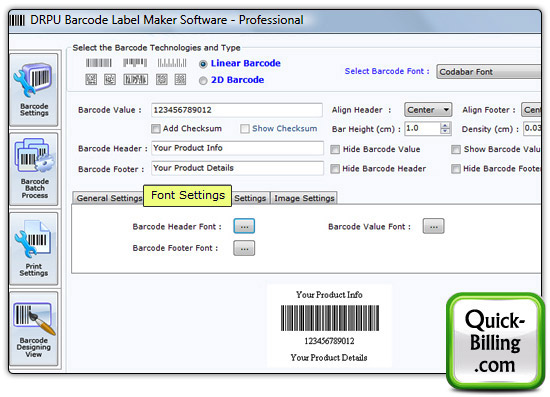This screenshot has width=550, height=397.
Task: Click the uneven stacked-bar linear barcode sample icon
Action: [135, 63]
